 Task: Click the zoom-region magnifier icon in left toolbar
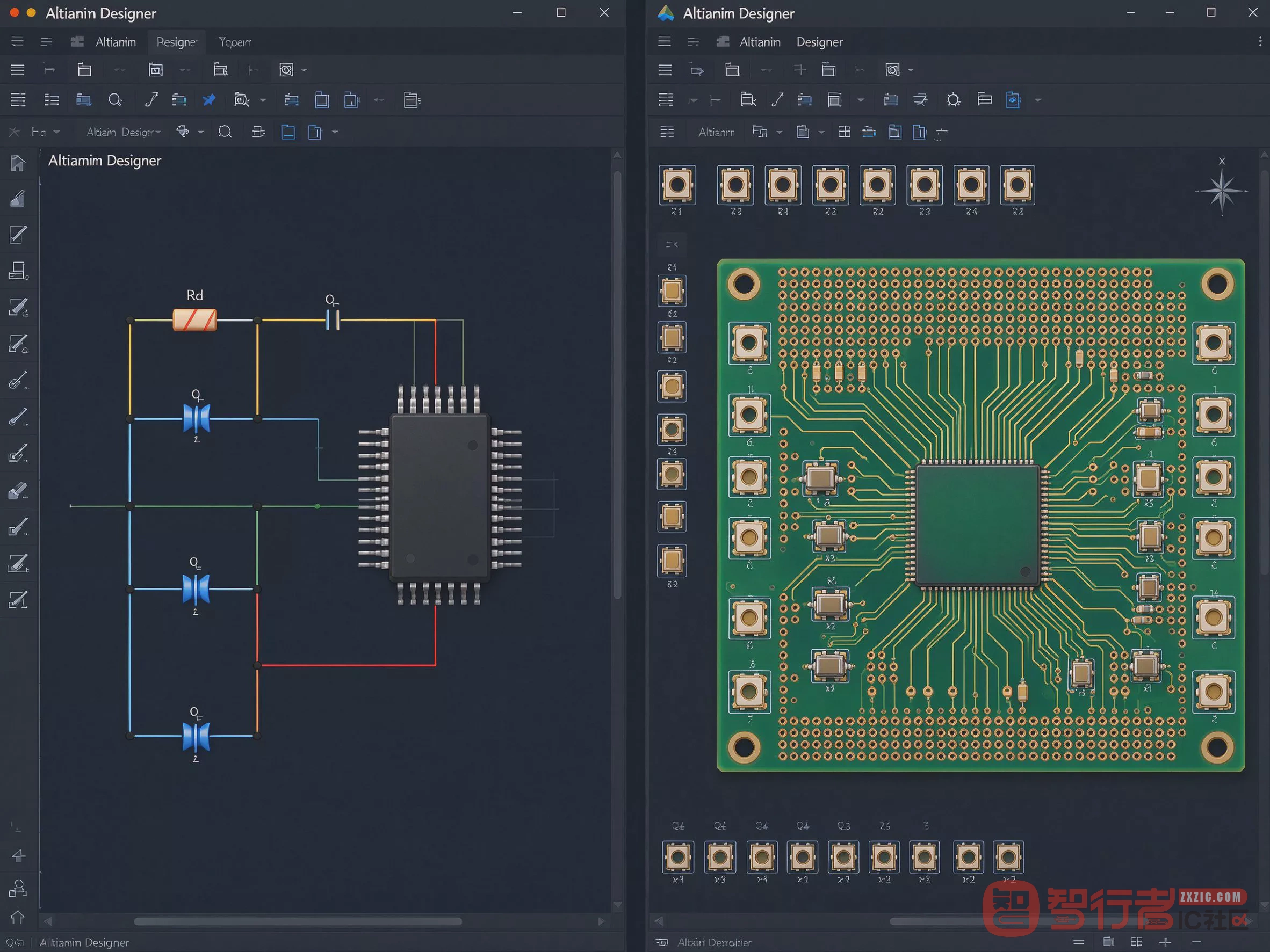coord(241,100)
